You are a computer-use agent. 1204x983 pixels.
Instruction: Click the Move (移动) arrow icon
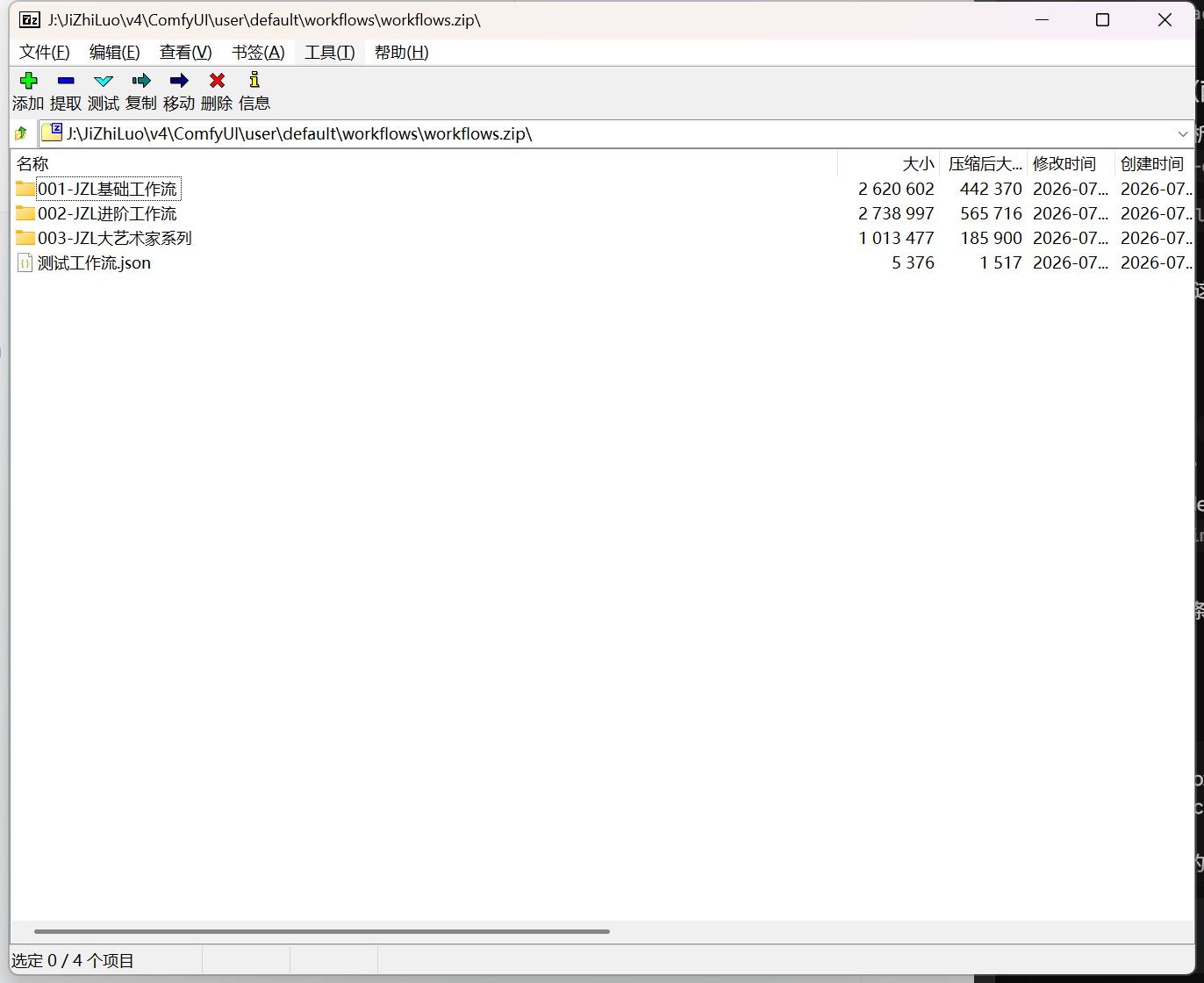[x=179, y=81]
